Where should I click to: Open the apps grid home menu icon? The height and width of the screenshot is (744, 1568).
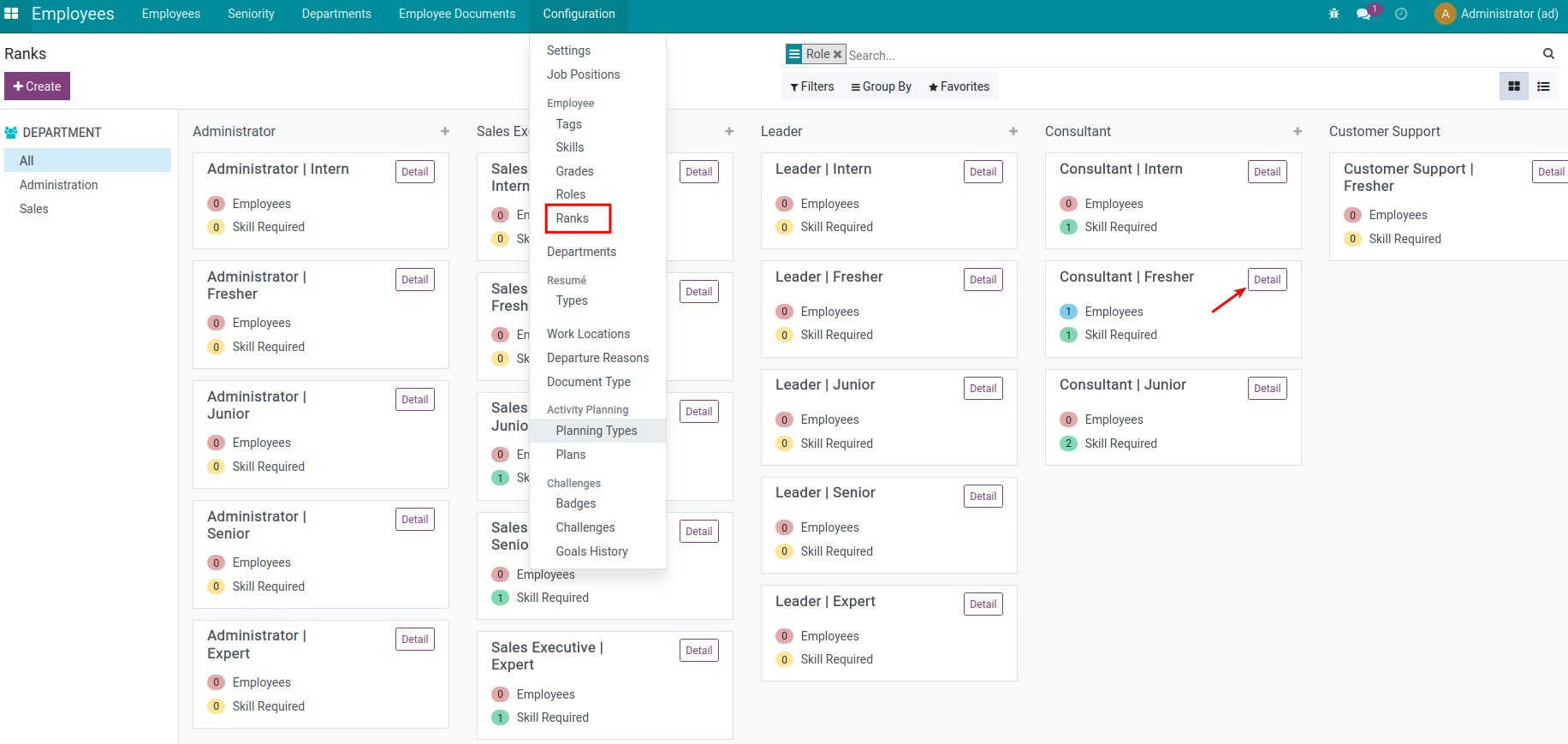[x=11, y=14]
